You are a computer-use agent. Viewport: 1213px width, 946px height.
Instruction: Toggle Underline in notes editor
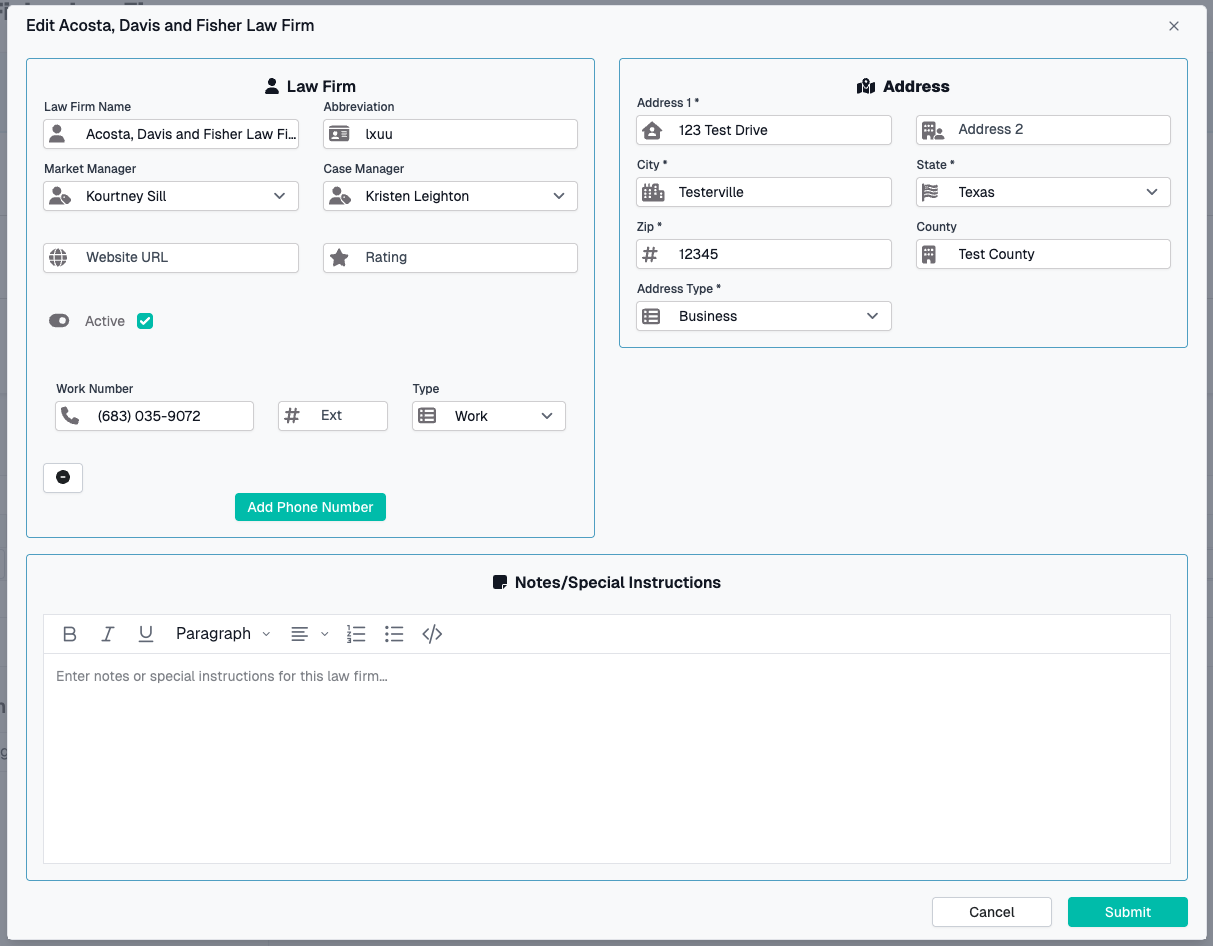point(146,634)
